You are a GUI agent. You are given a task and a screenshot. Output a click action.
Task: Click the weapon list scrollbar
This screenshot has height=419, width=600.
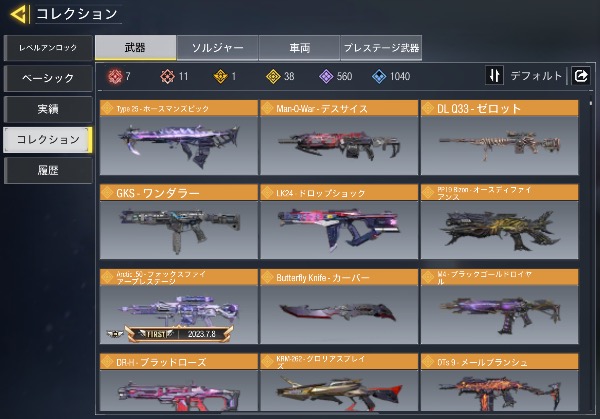[590, 103]
